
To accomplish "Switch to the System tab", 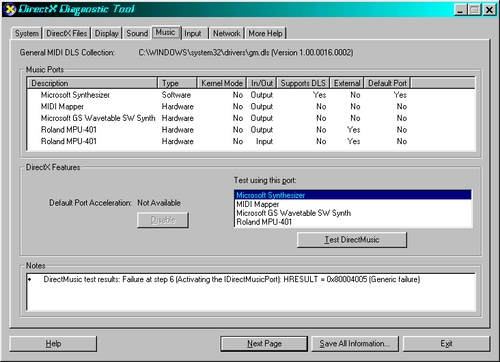I will (x=26, y=33).
